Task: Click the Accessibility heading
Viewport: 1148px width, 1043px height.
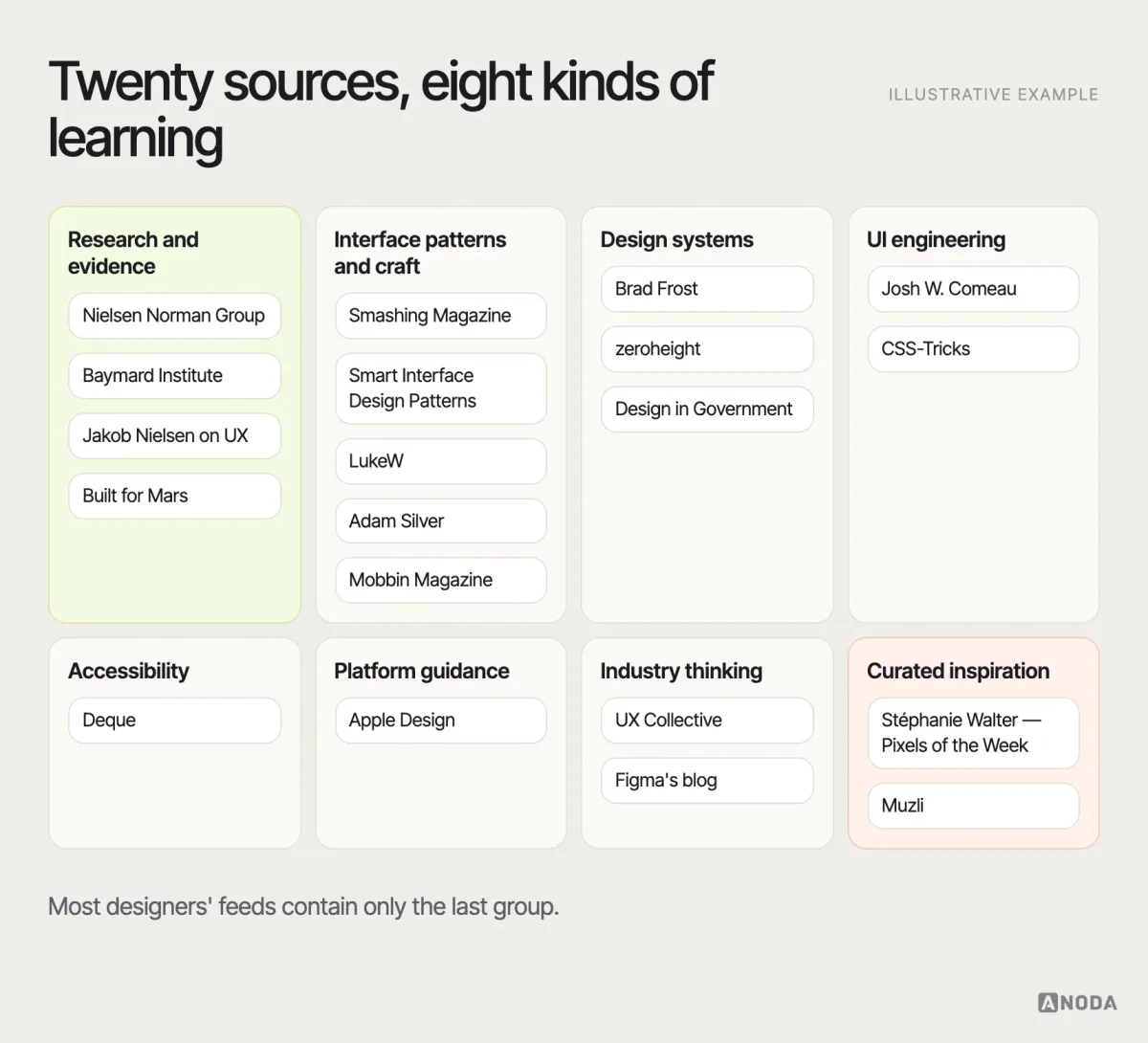Action: 128,672
